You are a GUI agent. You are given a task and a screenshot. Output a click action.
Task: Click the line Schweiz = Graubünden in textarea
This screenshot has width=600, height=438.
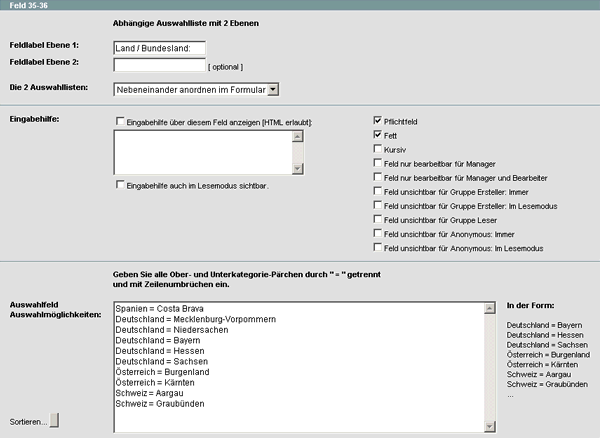tap(160, 404)
